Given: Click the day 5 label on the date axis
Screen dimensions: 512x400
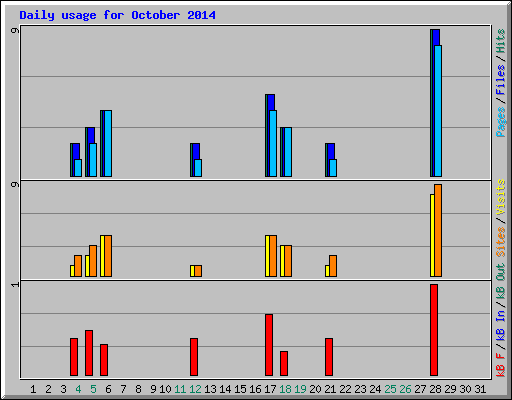Looking at the screenshot, I should [x=93, y=389].
